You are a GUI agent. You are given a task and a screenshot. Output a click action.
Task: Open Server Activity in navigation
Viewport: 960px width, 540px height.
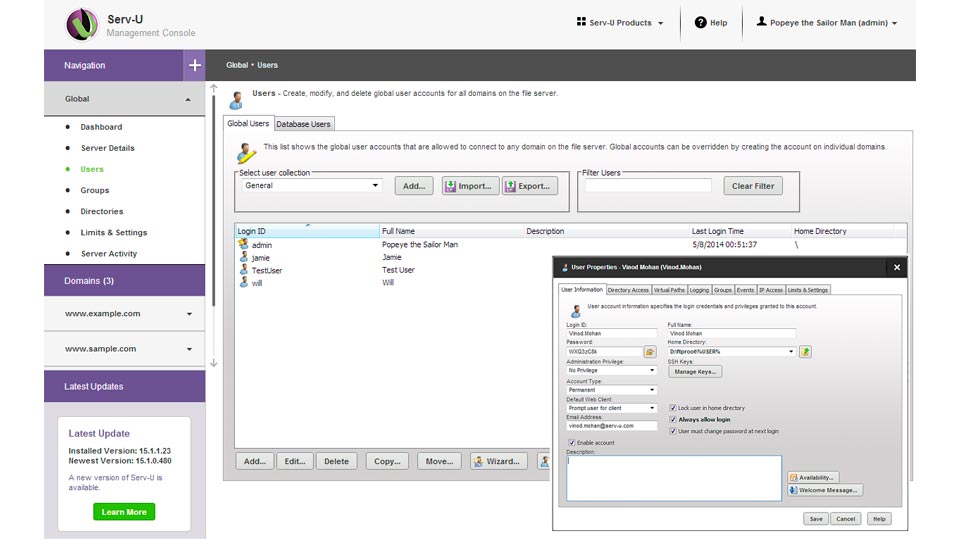tap(108, 253)
